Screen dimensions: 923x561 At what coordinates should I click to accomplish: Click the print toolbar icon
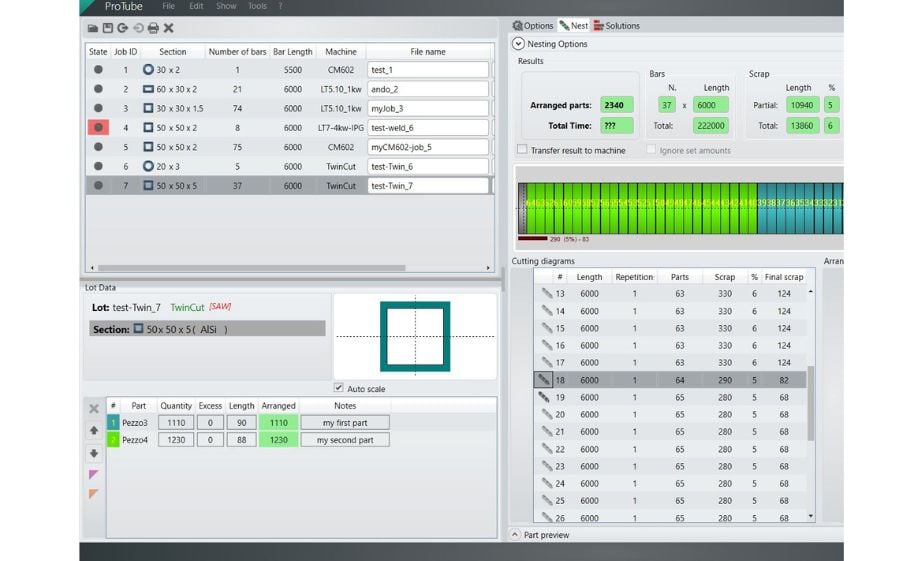(153, 28)
